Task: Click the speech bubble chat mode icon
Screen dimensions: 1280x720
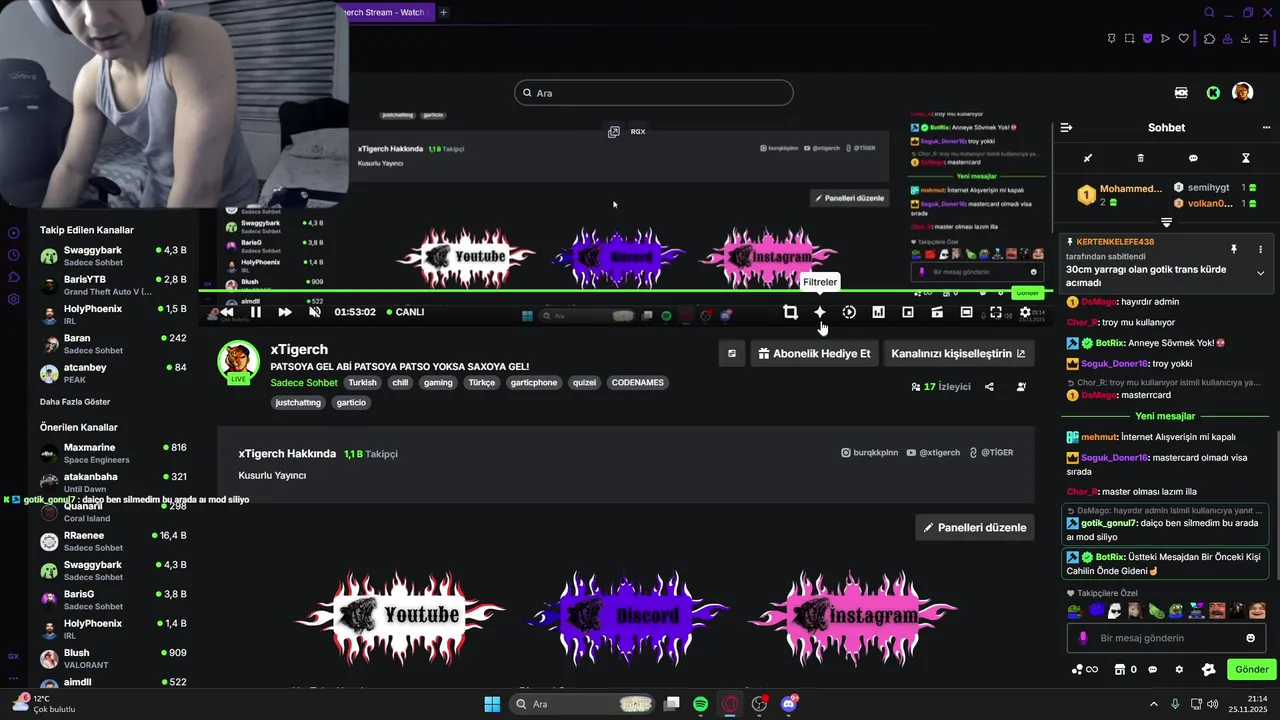Action: [x=1193, y=158]
